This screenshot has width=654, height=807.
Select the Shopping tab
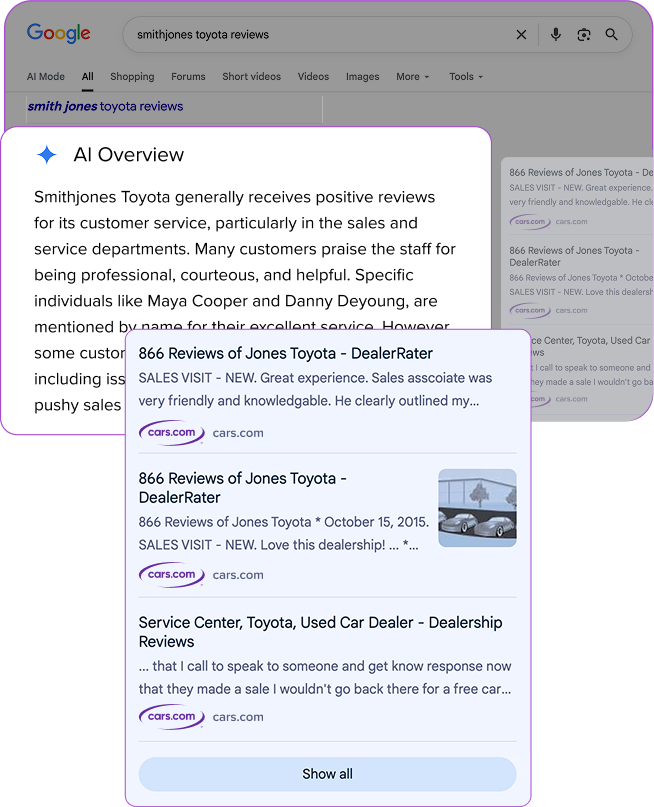(132, 77)
